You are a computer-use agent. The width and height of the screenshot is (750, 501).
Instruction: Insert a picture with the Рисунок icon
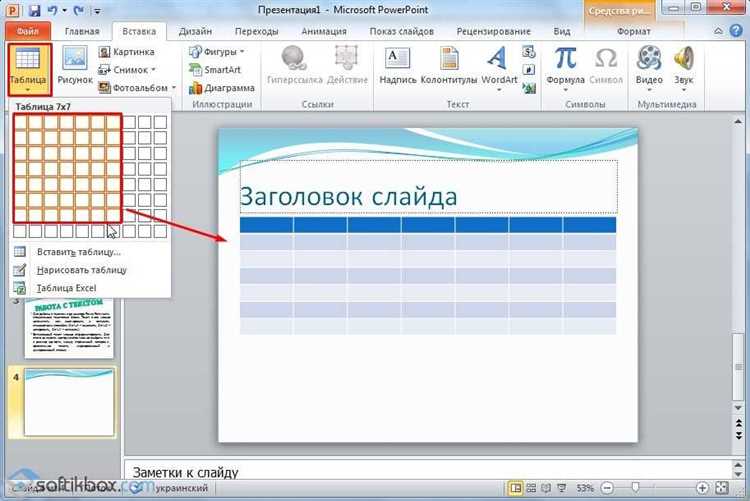pos(75,68)
